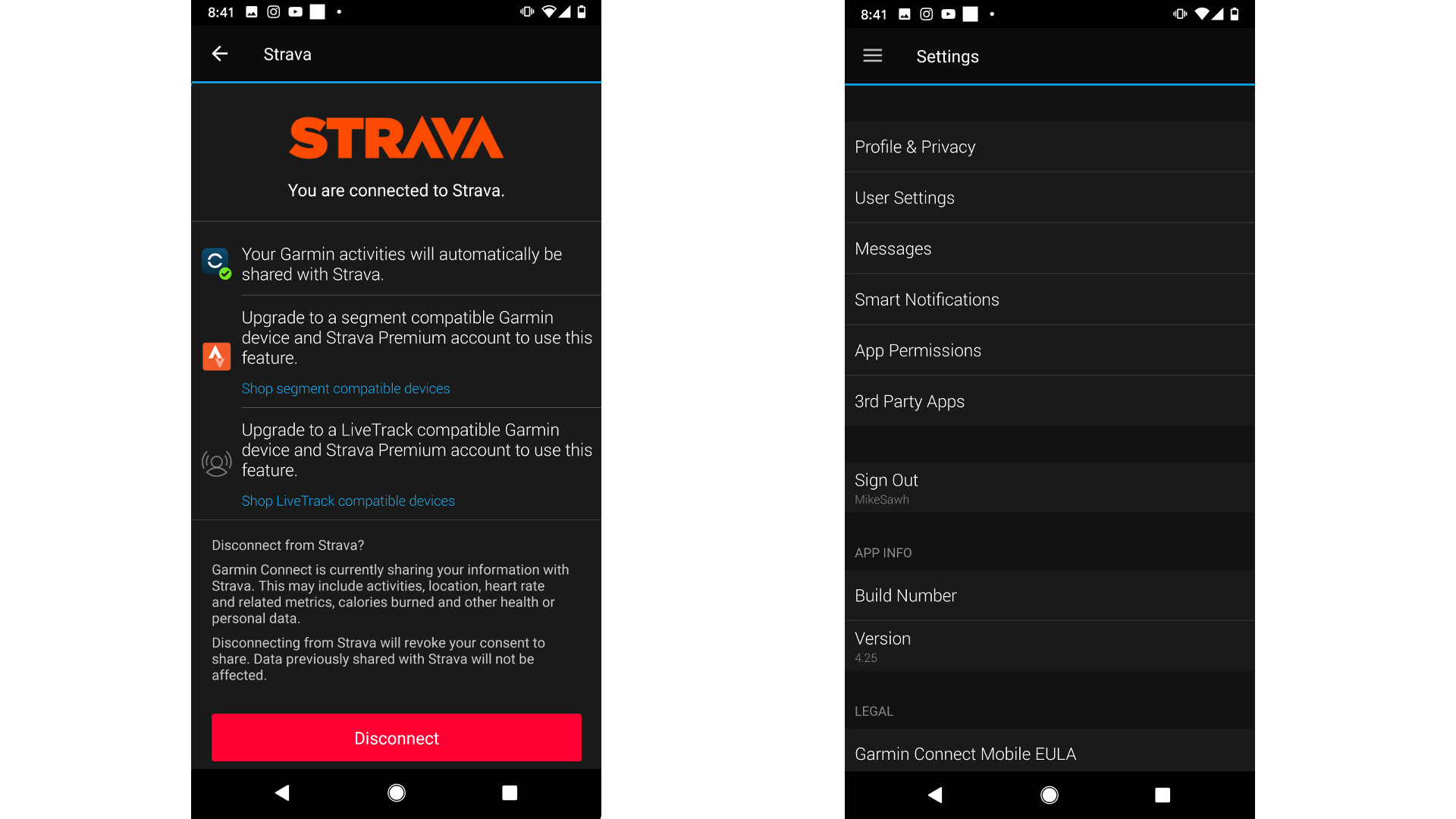Screen dimensions: 1456x819
Task: Expand App Permissions section
Action: click(x=1049, y=350)
